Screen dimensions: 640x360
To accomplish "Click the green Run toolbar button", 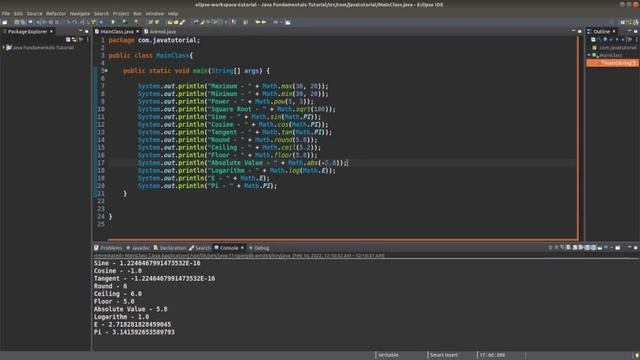I will point(113,22).
